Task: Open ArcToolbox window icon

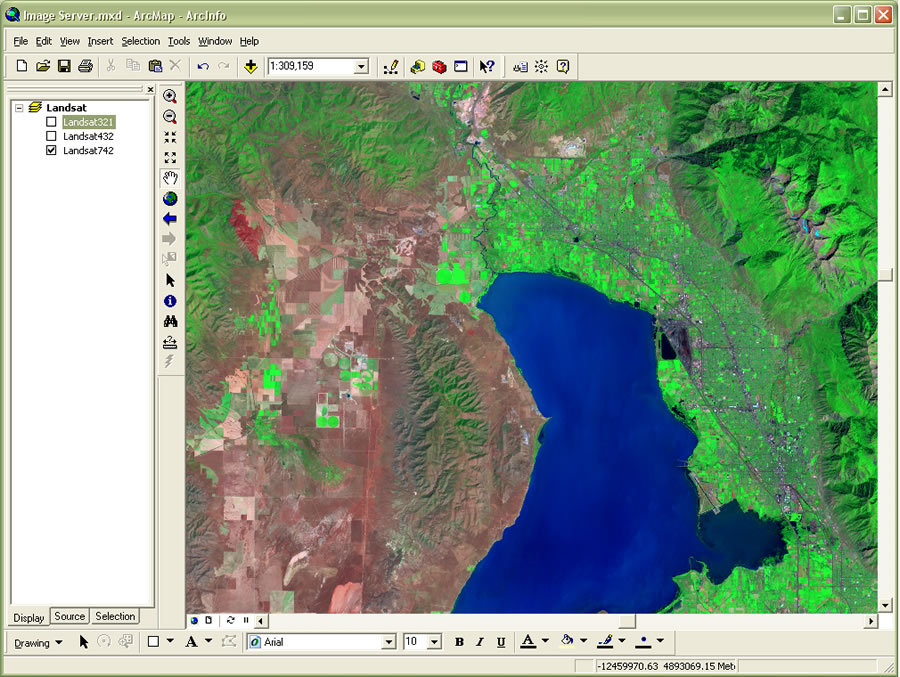Action: click(439, 66)
